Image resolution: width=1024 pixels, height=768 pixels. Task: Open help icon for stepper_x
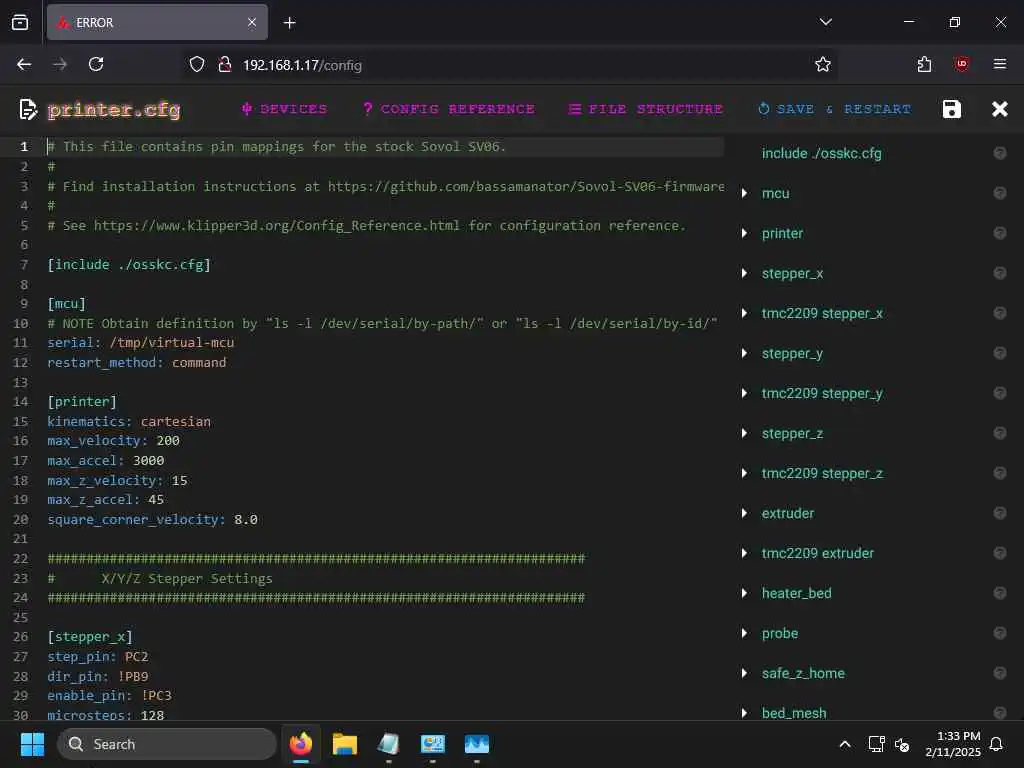pos(999,273)
